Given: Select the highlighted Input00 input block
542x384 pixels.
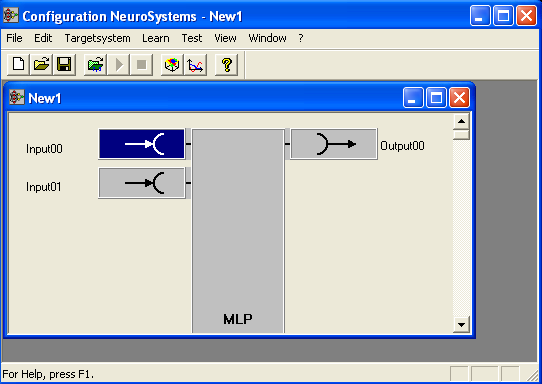Looking at the screenshot, I should click(x=142, y=144).
